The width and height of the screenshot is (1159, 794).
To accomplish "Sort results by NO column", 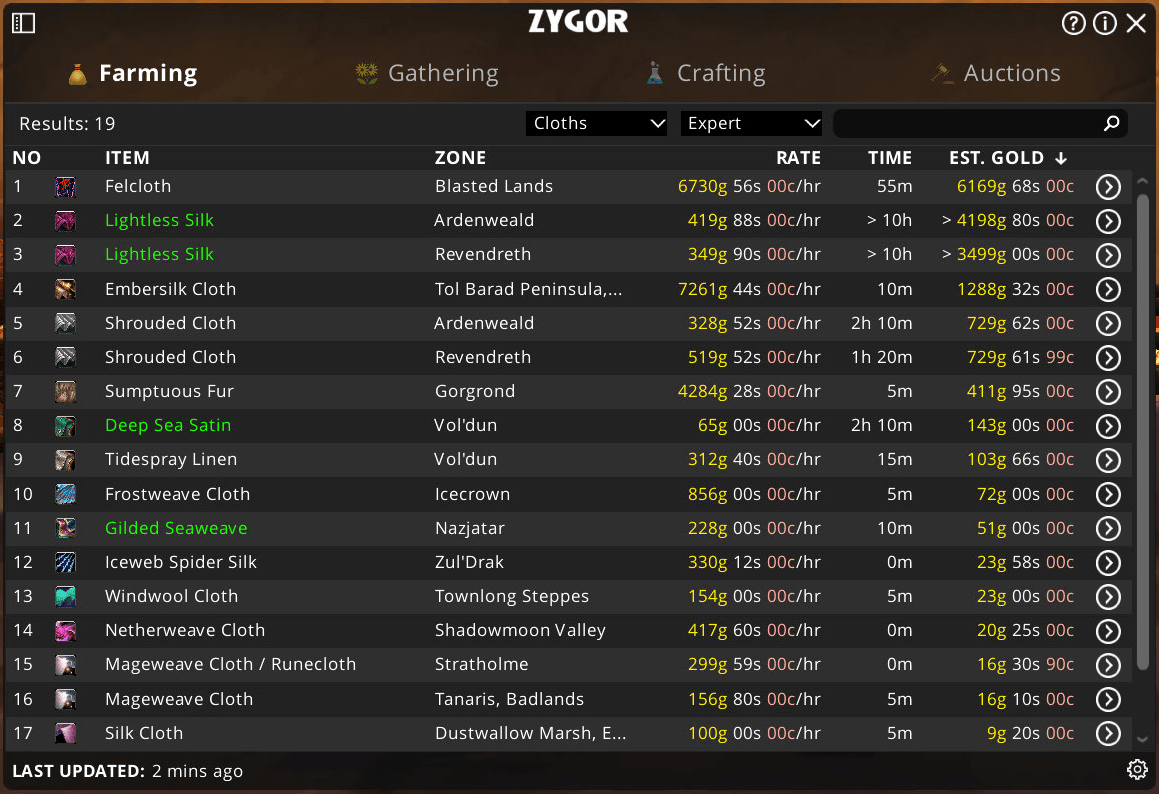I will coord(27,157).
